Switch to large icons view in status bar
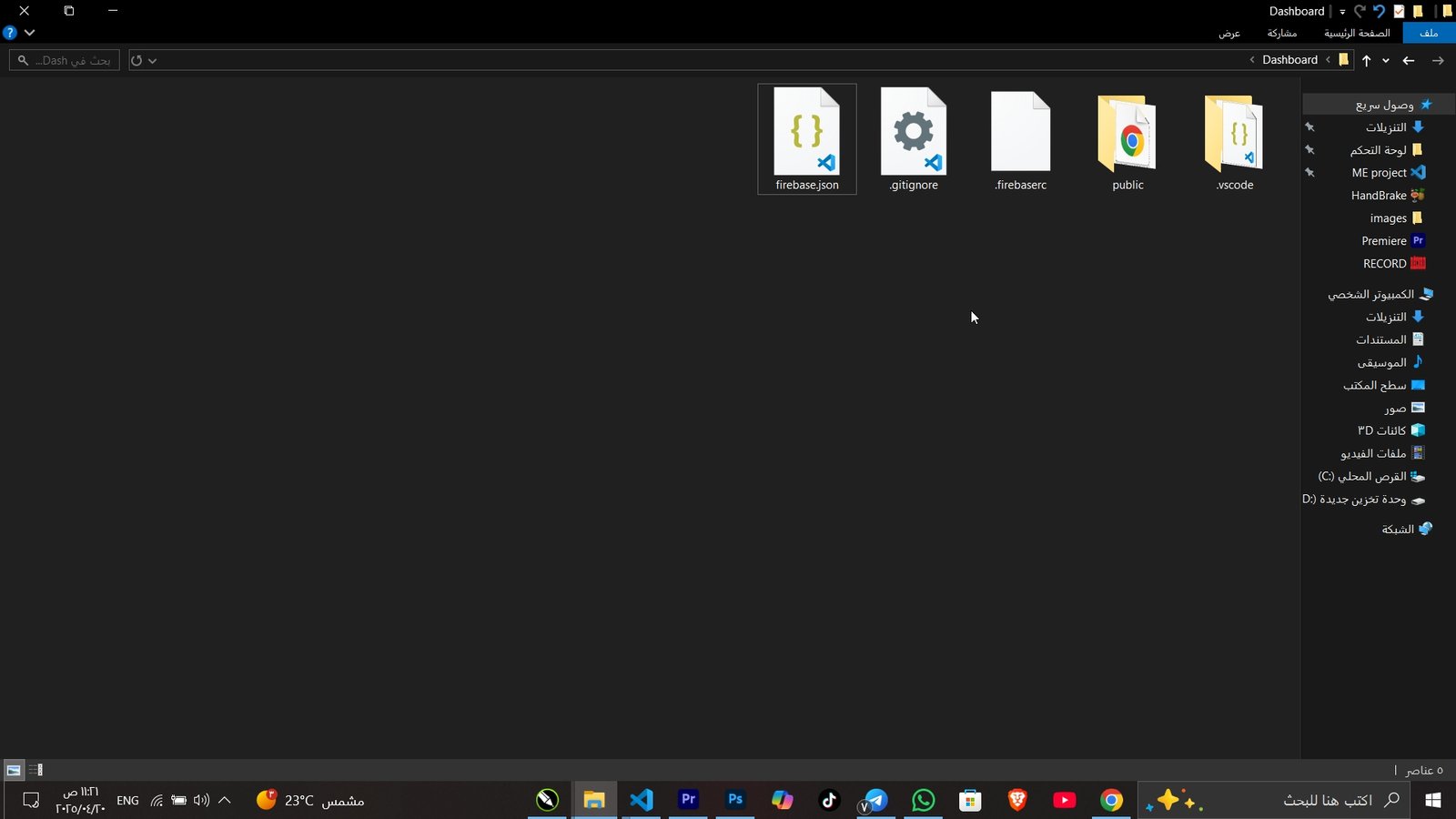Viewport: 1456px width, 819px height. [x=14, y=770]
